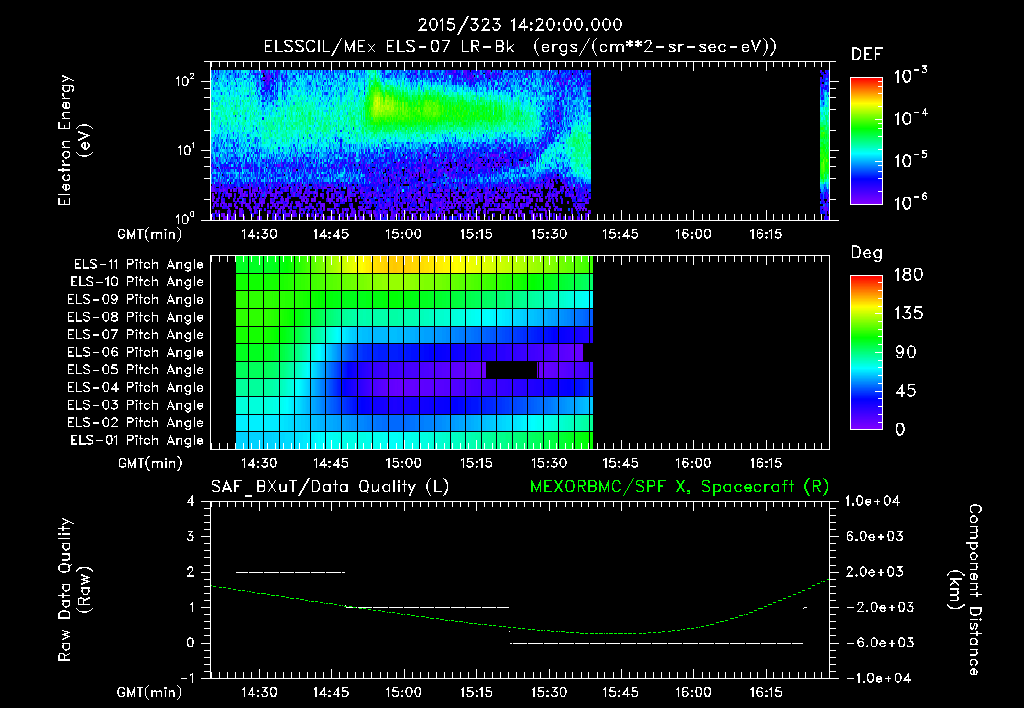Select the ELS-06 Pitch Angle row label
Viewport: 1024px width, 708px height.
(x=136, y=353)
